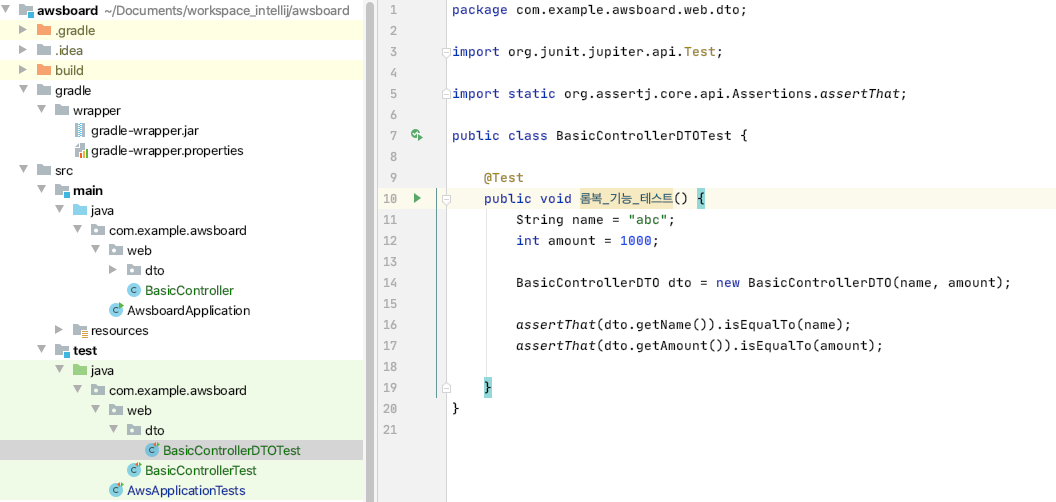Click the orange build folder icon
This screenshot has height=502, width=1056.
44,71
